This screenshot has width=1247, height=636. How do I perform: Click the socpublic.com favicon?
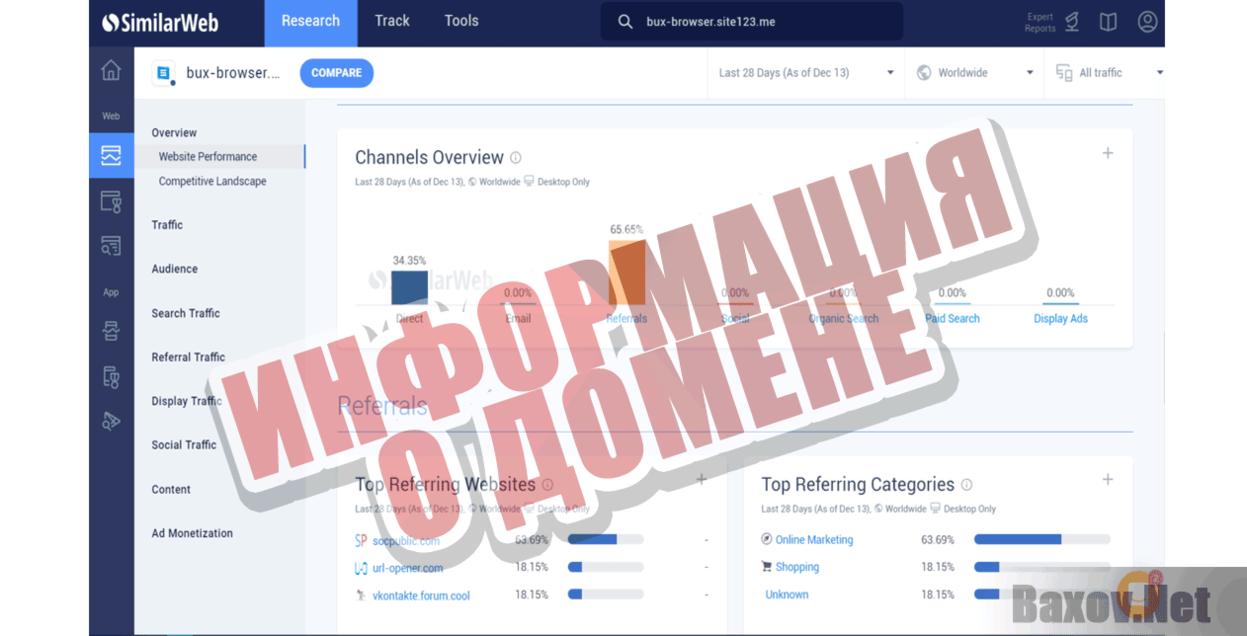pos(361,541)
